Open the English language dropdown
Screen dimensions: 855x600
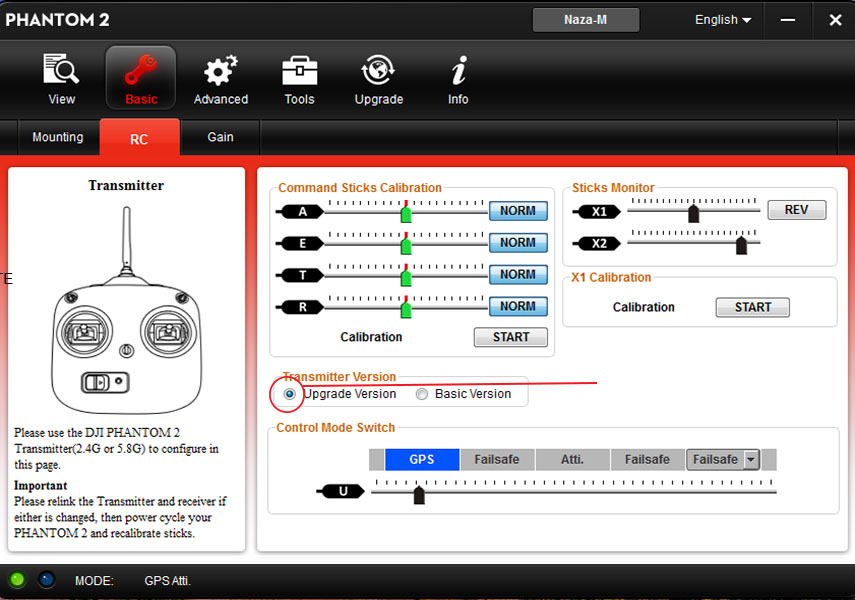click(x=722, y=20)
